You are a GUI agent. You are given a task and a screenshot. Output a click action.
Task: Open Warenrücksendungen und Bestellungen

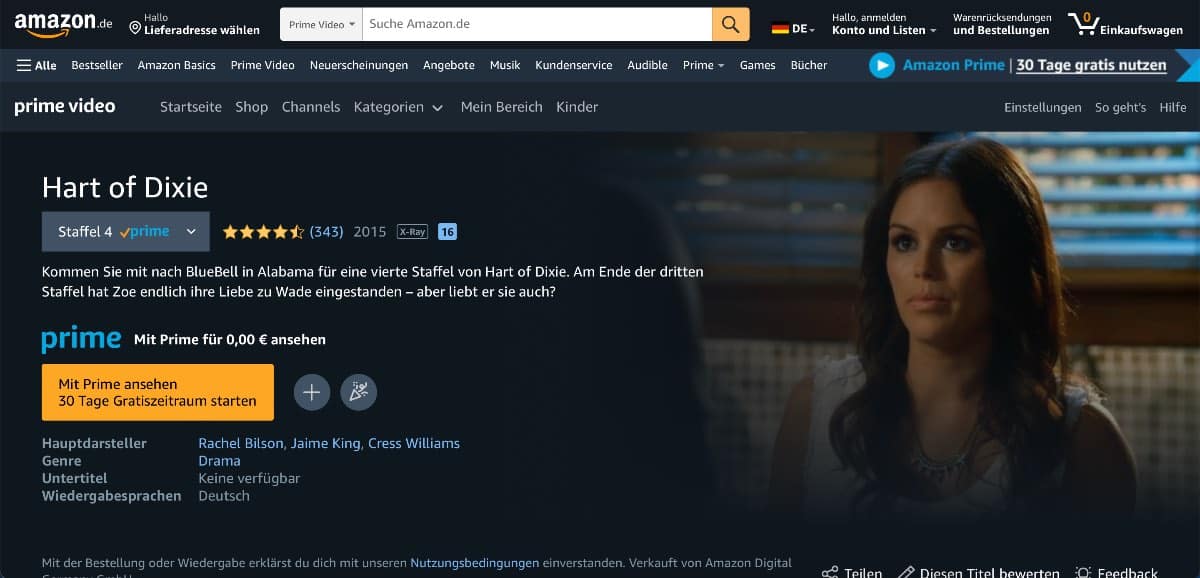(1002, 24)
